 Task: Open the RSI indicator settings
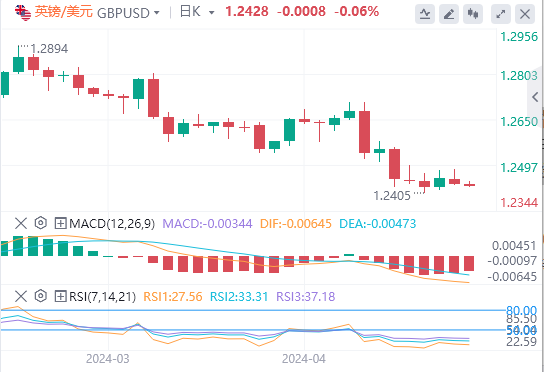[41, 296]
